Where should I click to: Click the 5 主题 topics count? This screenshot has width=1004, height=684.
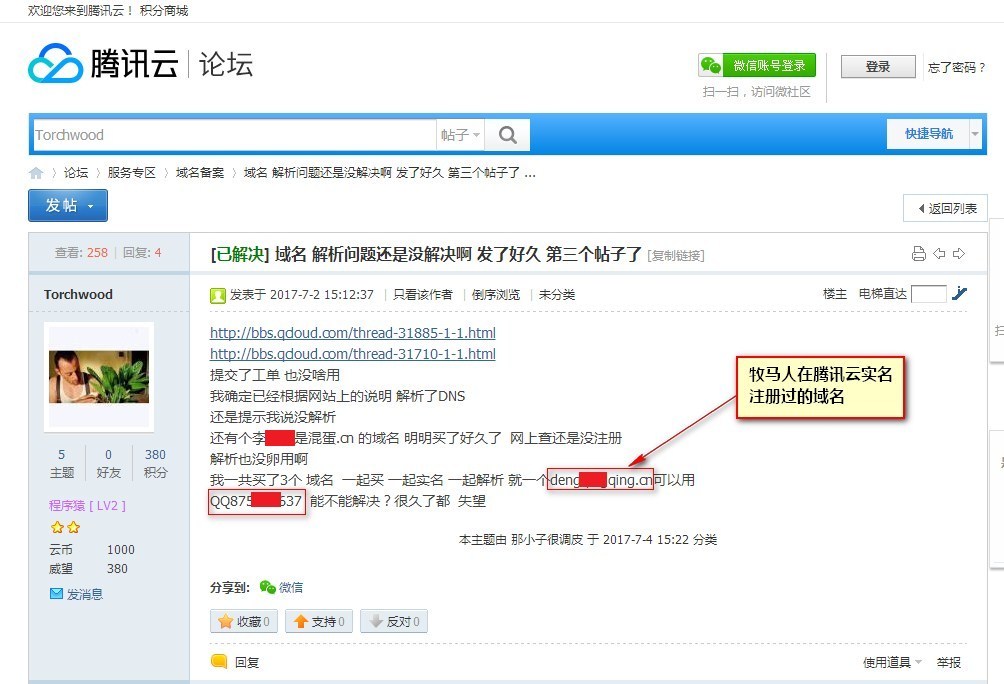[x=62, y=463]
